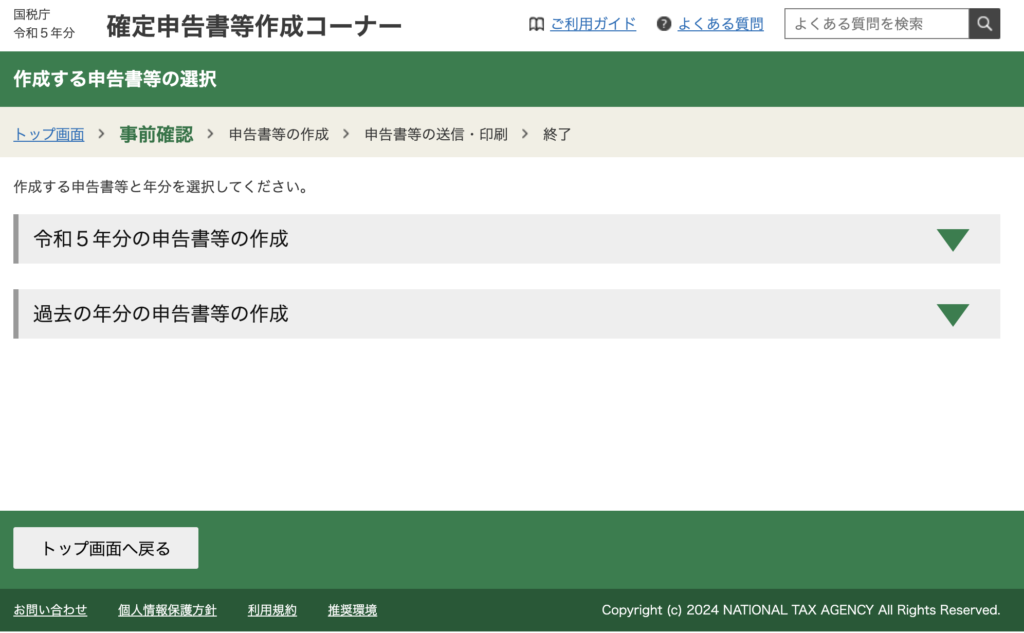The height and width of the screenshot is (633, 1024).
Task: Select the 申告書等の作成 breadcrumb step
Action: click(x=279, y=134)
